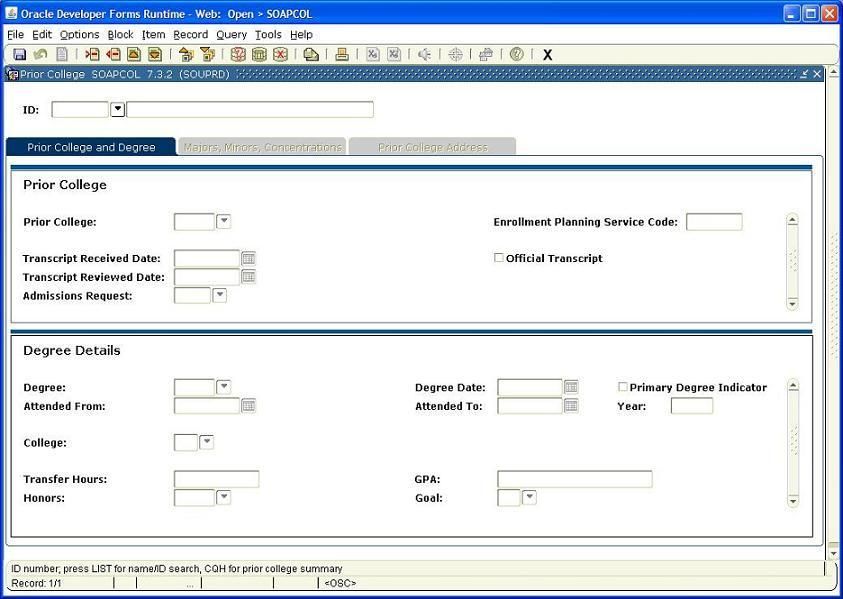Screen dimensions: 843x599
Task: Open the File menu
Action: click(16, 34)
